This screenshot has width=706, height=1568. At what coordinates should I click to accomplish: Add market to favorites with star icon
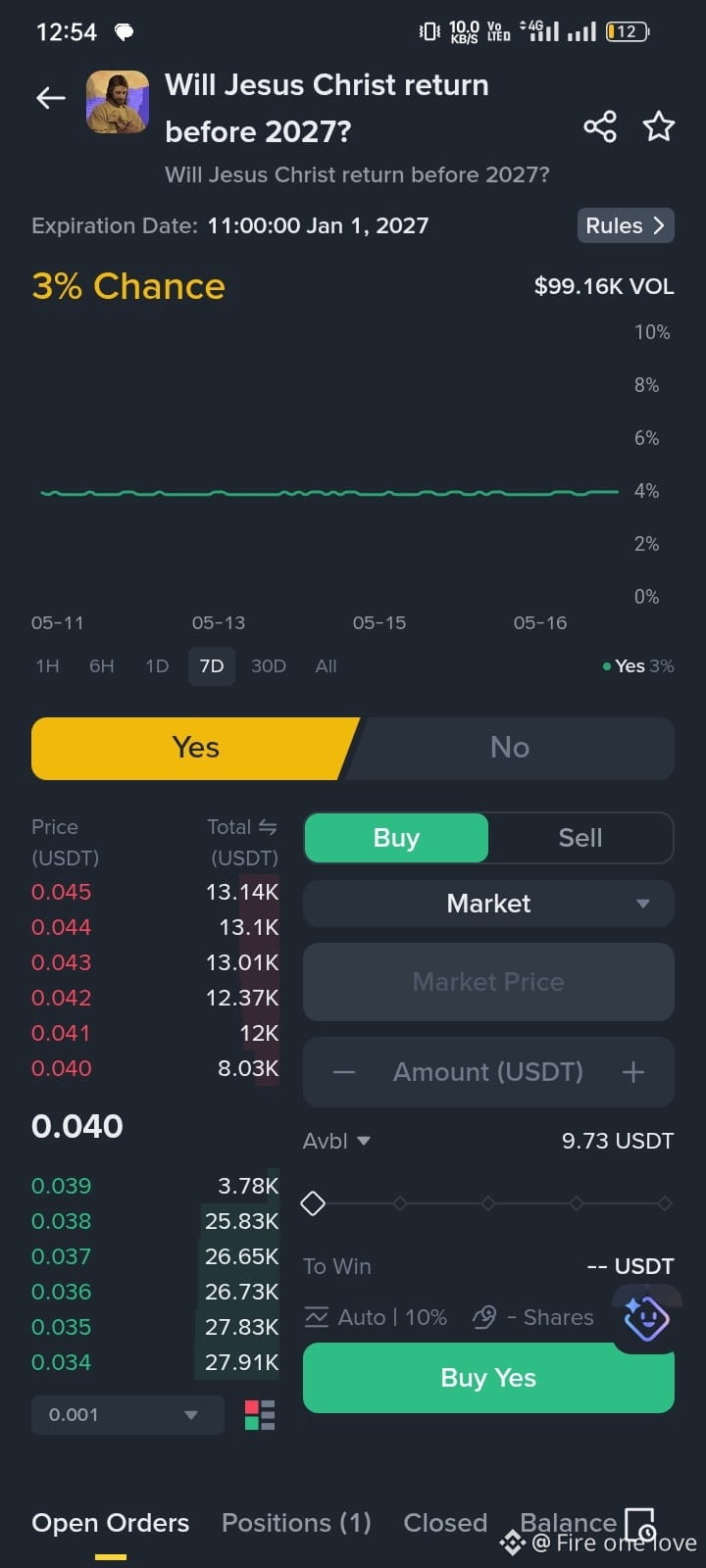click(658, 126)
